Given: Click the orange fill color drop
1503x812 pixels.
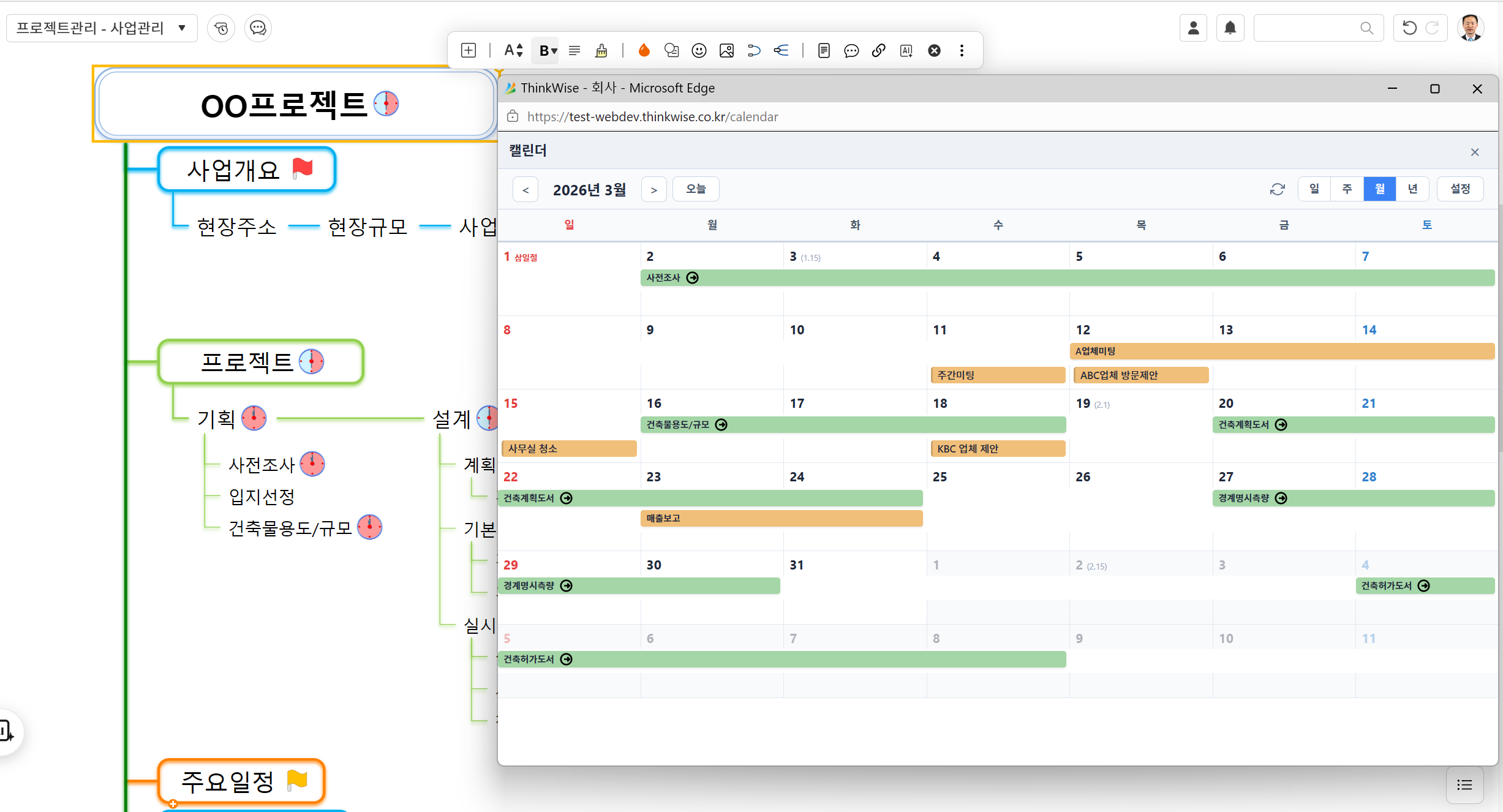Looking at the screenshot, I should click(644, 51).
